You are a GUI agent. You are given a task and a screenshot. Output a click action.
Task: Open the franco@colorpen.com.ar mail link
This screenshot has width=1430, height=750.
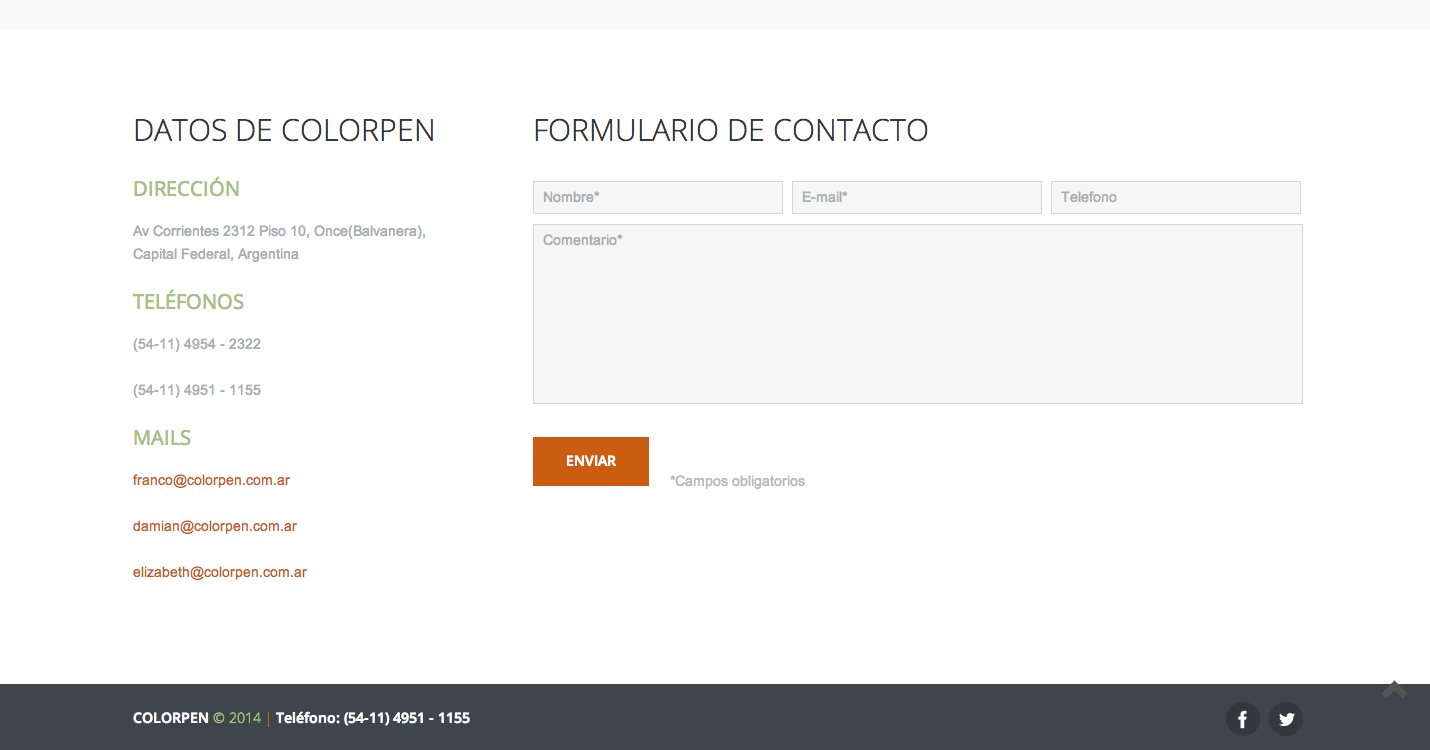point(211,480)
